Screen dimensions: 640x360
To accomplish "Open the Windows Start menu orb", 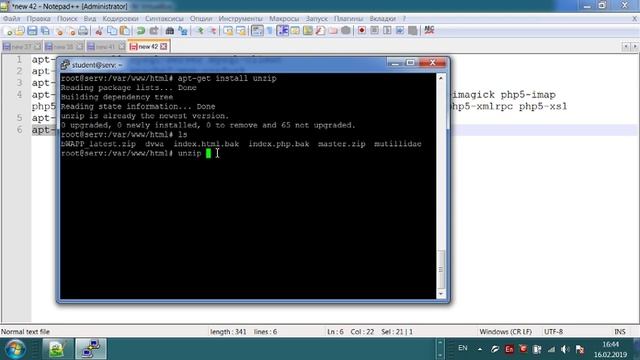I will pos(15,349).
